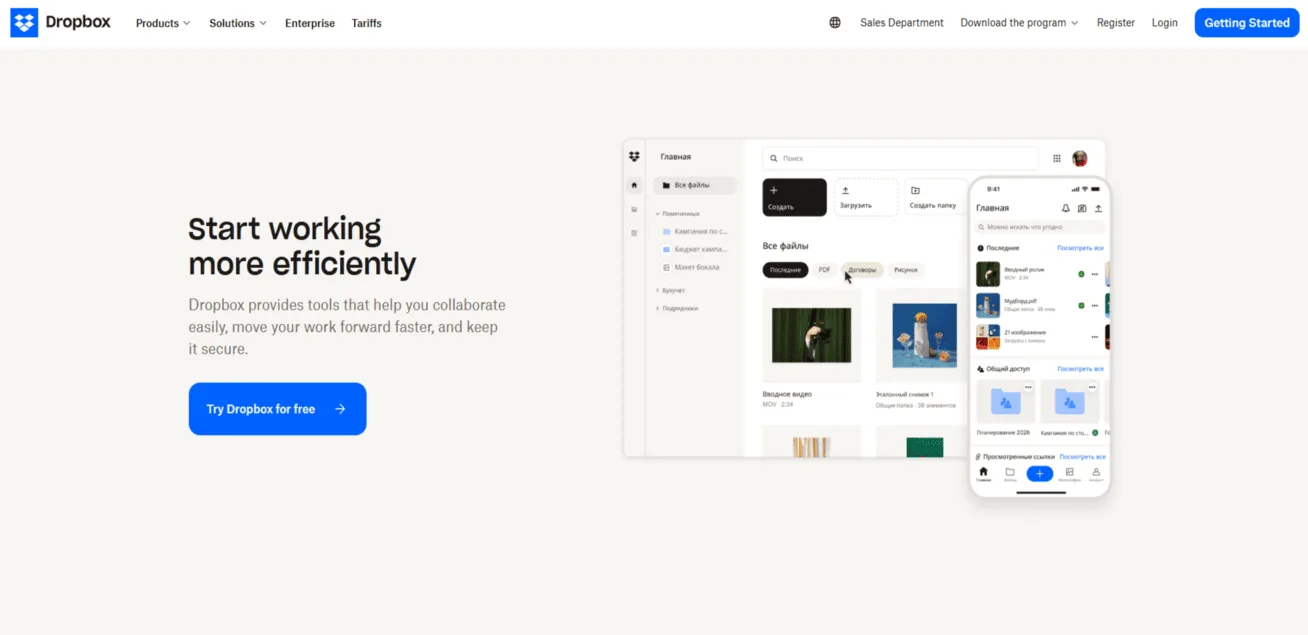
Task: Open the Login link
Action: pos(1164,23)
